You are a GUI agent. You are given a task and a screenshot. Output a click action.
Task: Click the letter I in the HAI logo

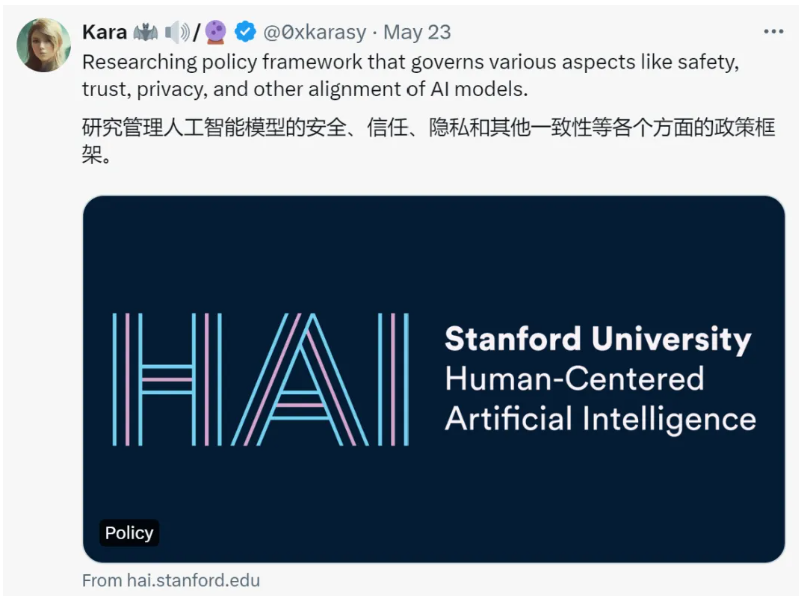point(399,379)
